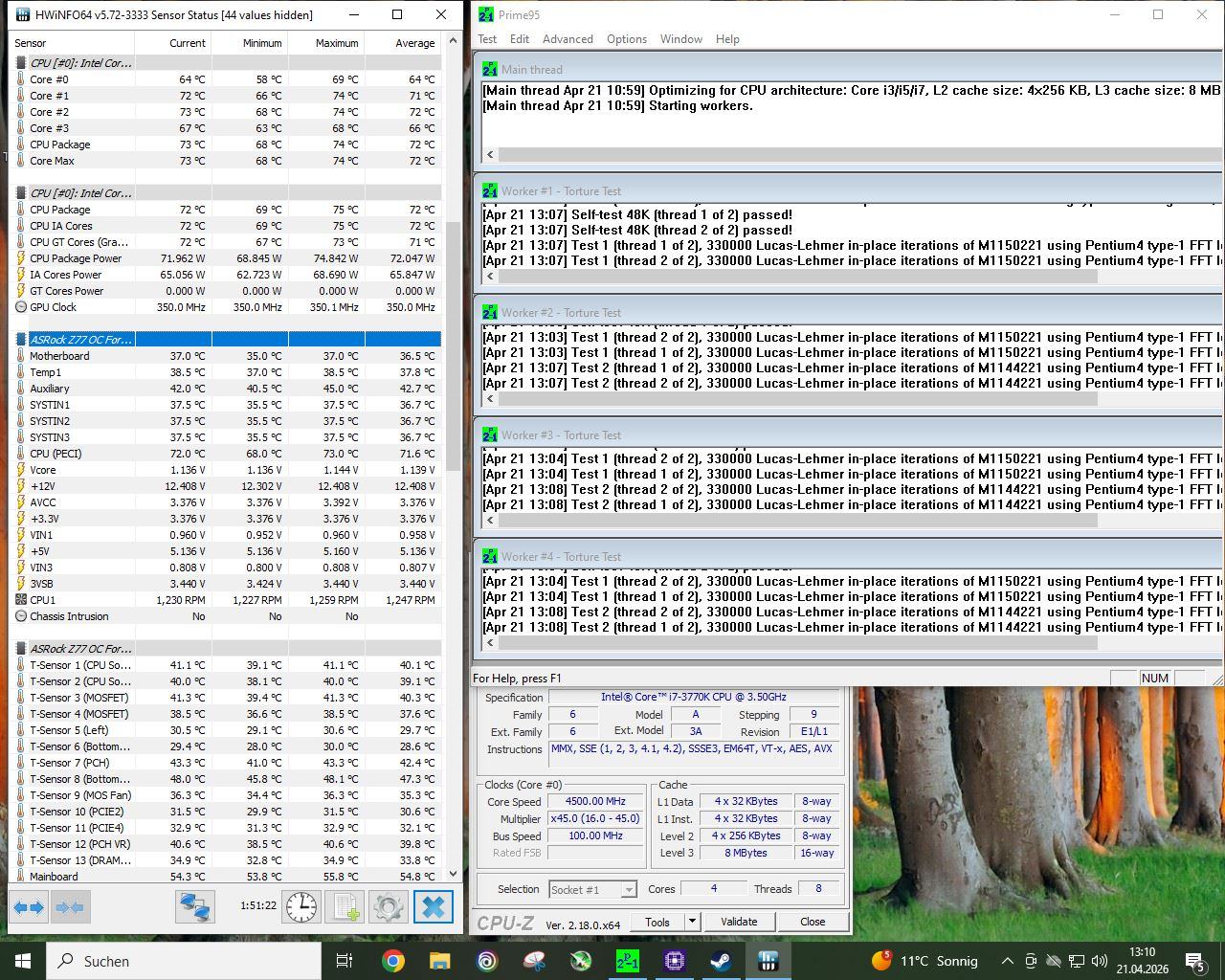
Task: Click the Suchen search box
Action: pyautogui.click(x=182, y=961)
